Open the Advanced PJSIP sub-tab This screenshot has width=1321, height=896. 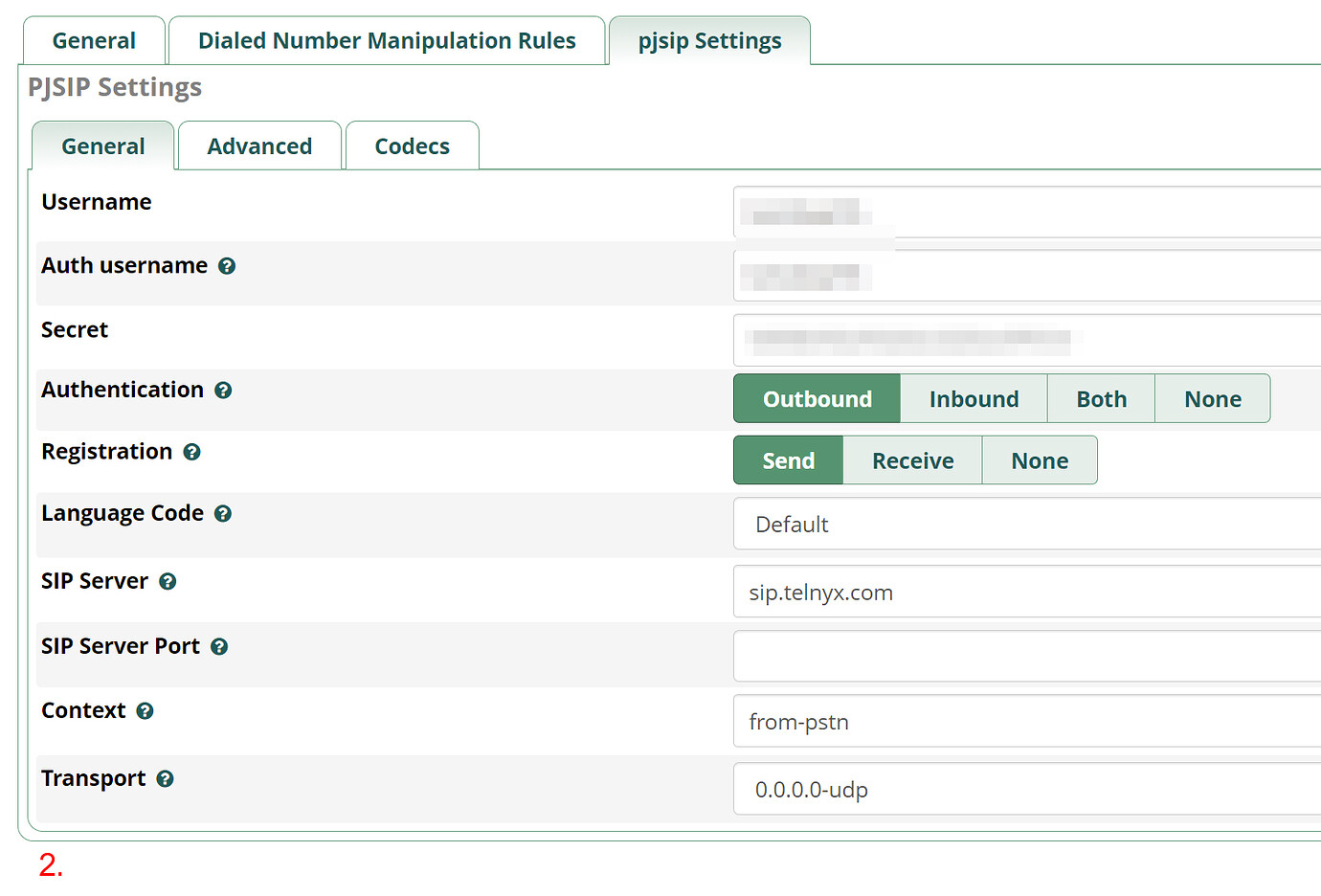click(x=259, y=146)
